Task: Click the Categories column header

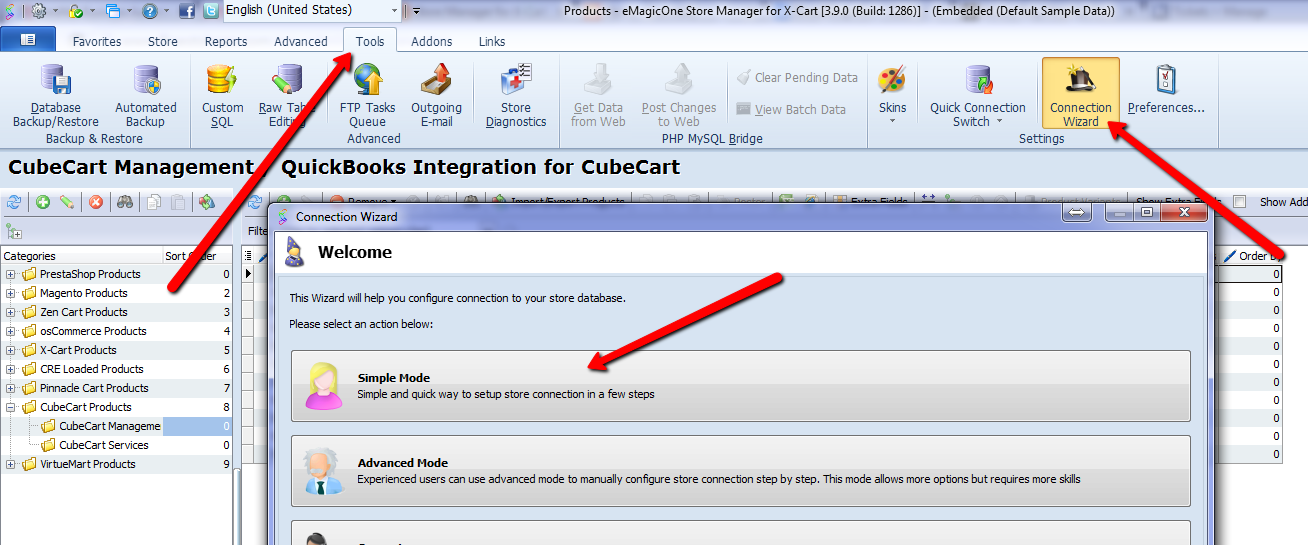Action: tap(82, 256)
